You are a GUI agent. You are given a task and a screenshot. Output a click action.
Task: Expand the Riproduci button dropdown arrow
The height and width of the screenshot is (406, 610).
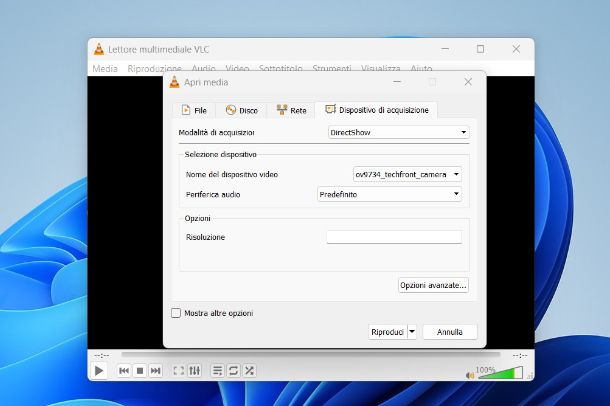412,332
